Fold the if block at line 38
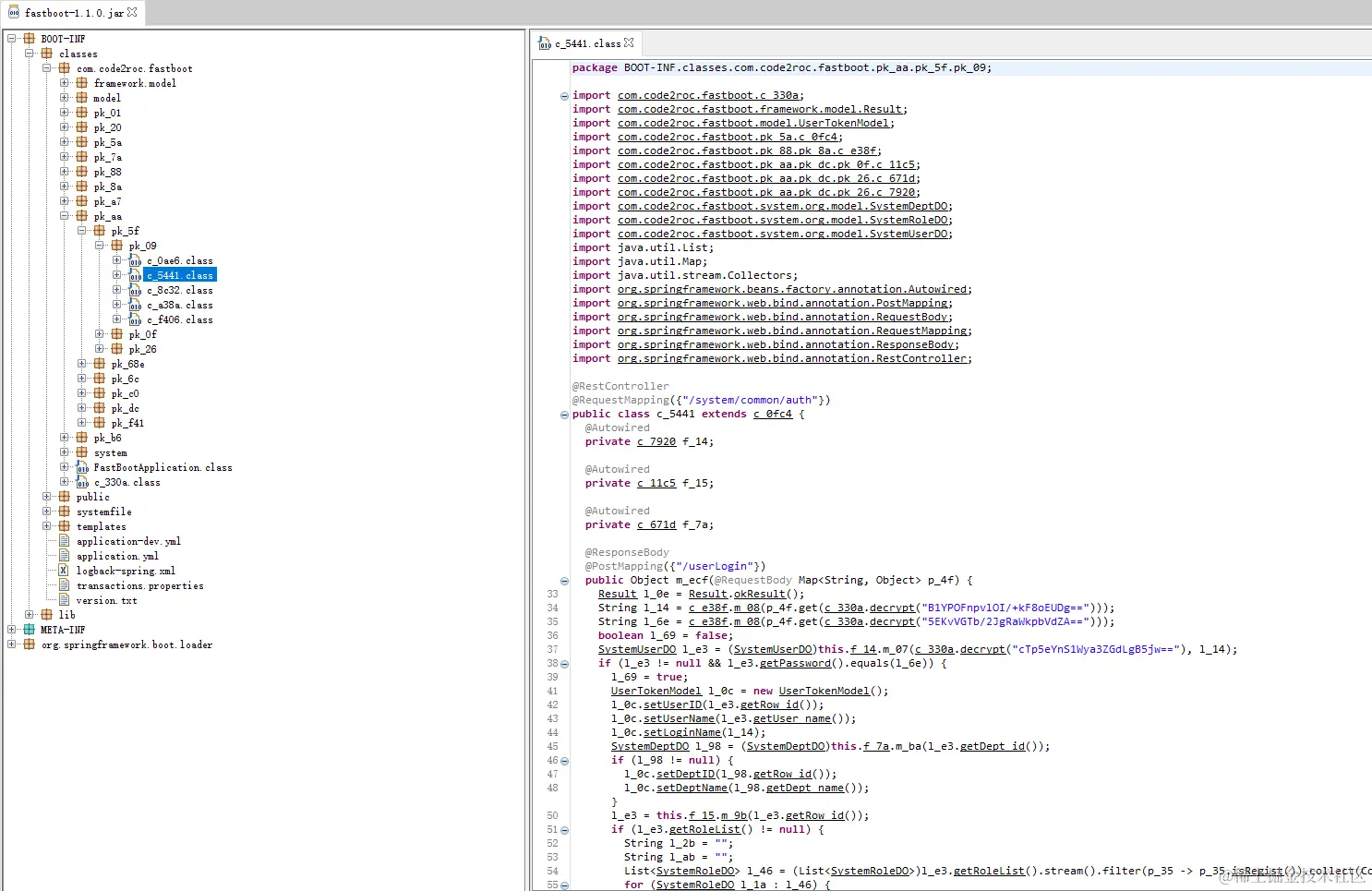The height and width of the screenshot is (891, 1372). (564, 664)
